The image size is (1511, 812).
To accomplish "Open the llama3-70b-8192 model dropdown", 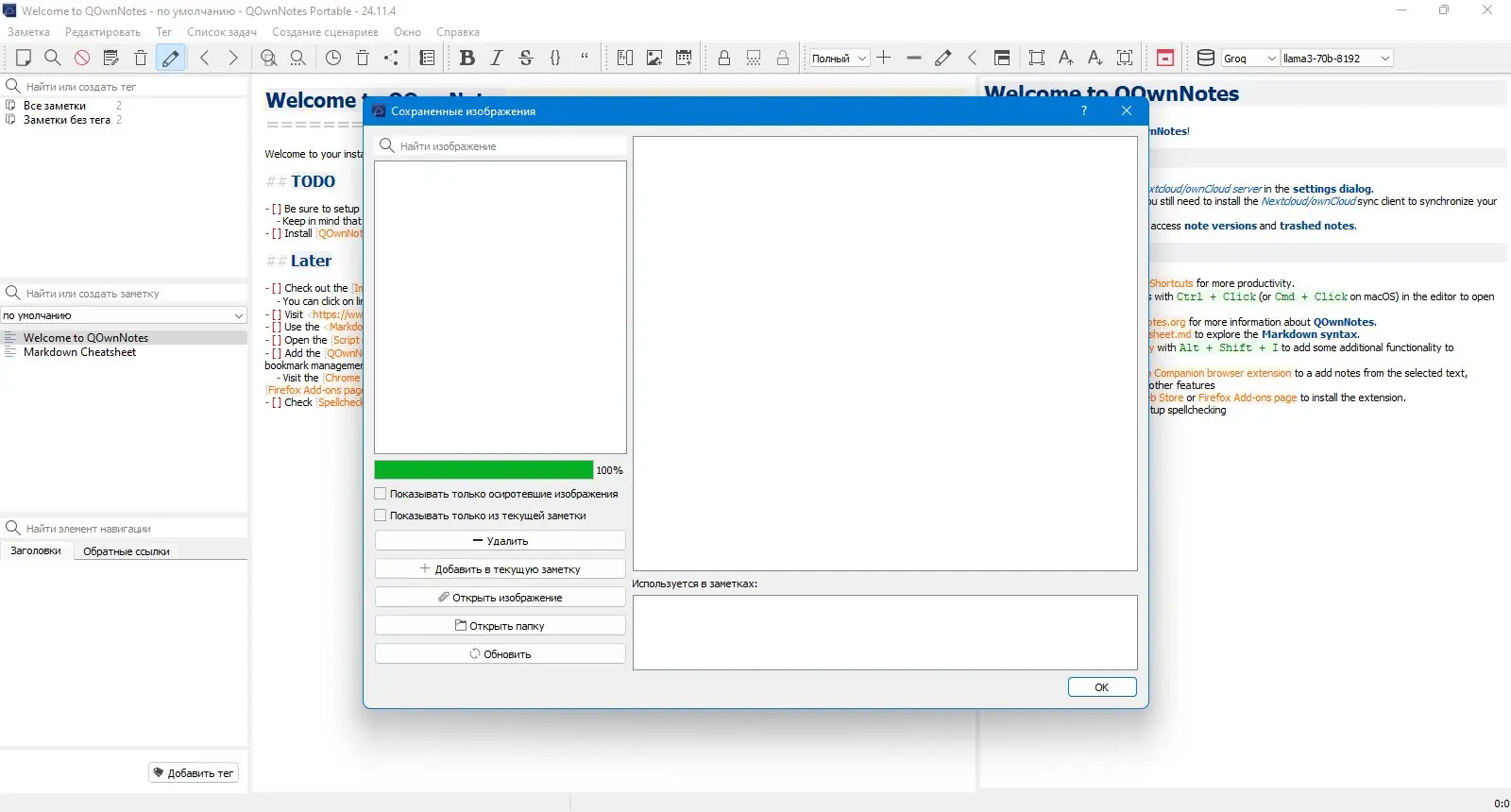I will (1336, 59).
